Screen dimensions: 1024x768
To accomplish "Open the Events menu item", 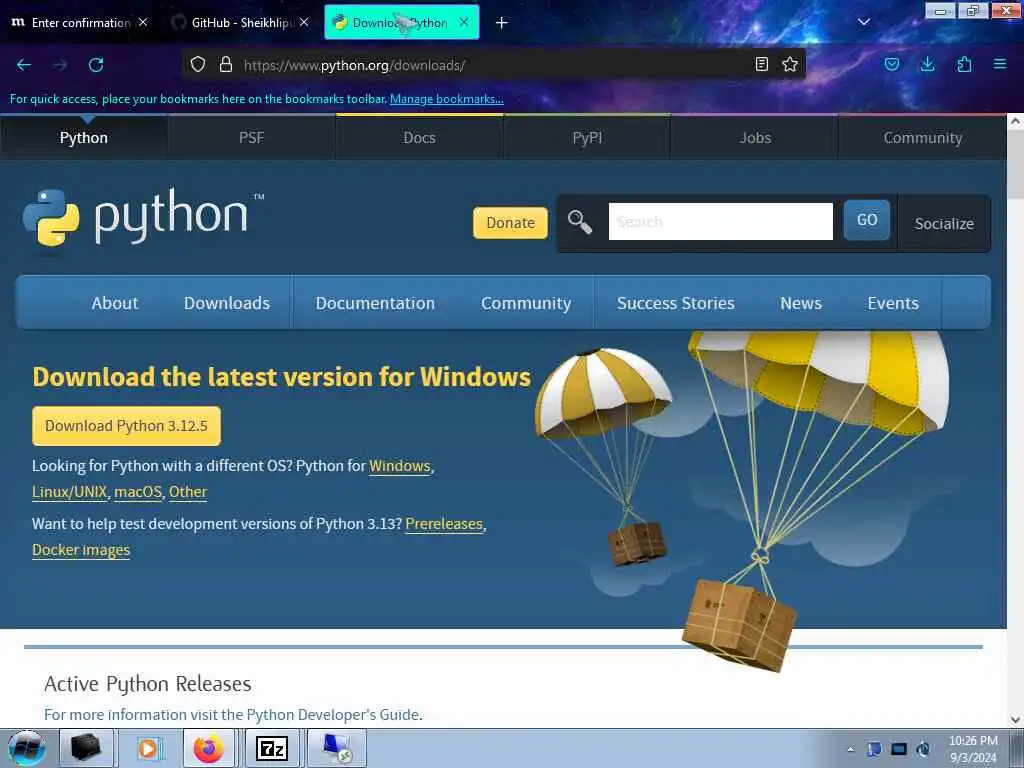I will (x=893, y=303).
